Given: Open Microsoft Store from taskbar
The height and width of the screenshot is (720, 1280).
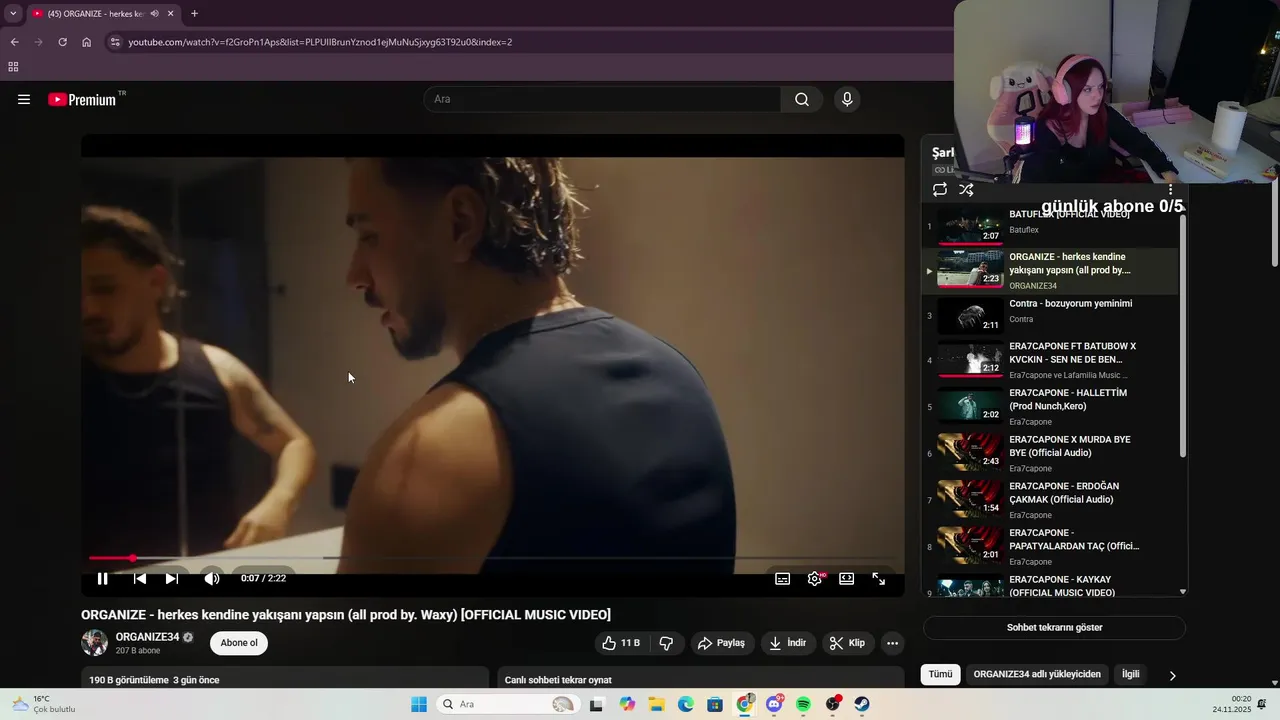Looking at the screenshot, I should point(715,704).
